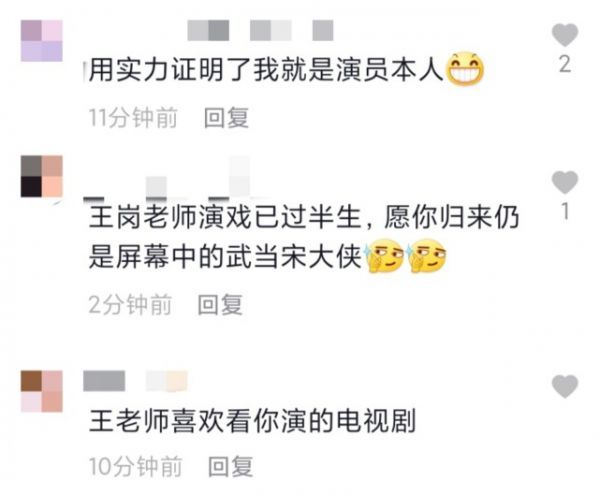Open the dark and peach avatar profile
This screenshot has width=600, height=496.
(42, 176)
